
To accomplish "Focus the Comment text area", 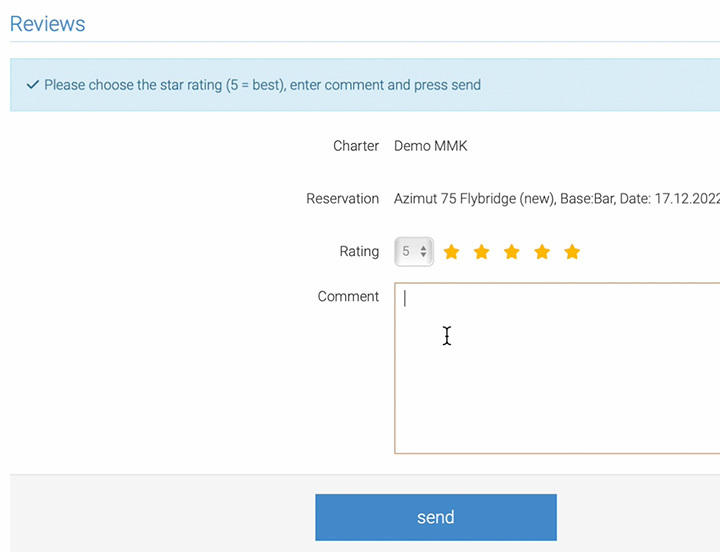I will pos(556,367).
